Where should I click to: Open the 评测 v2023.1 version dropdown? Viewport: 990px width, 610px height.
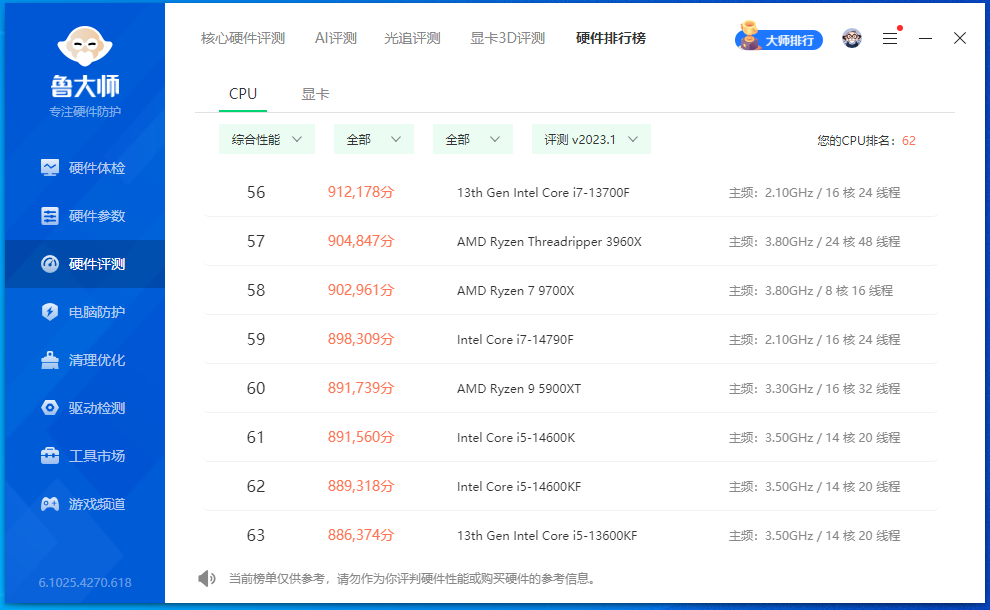[592, 140]
